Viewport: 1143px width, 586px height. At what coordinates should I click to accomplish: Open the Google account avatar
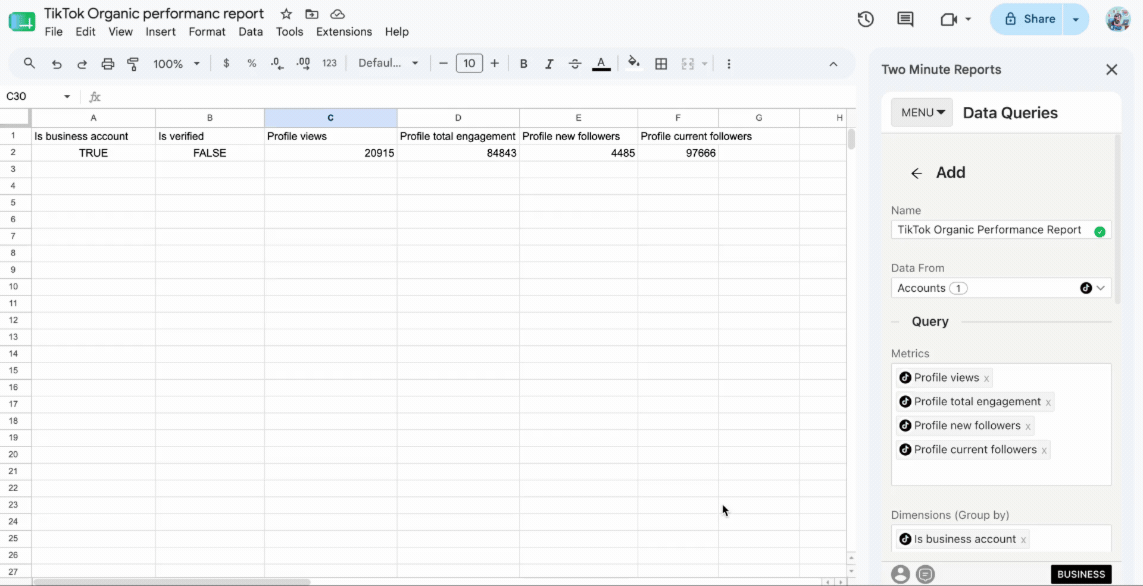(x=1117, y=20)
